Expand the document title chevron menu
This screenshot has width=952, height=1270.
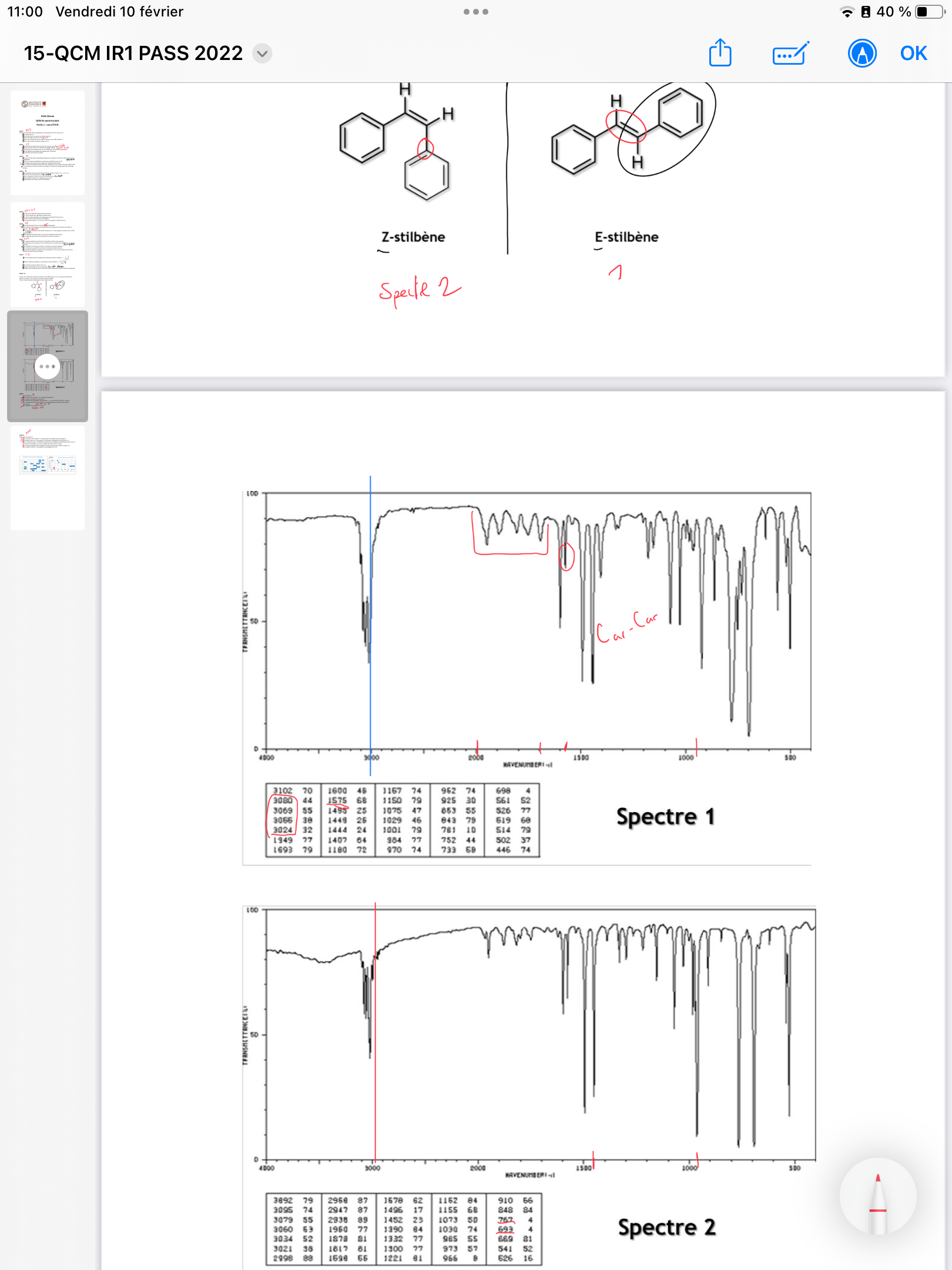click(262, 54)
